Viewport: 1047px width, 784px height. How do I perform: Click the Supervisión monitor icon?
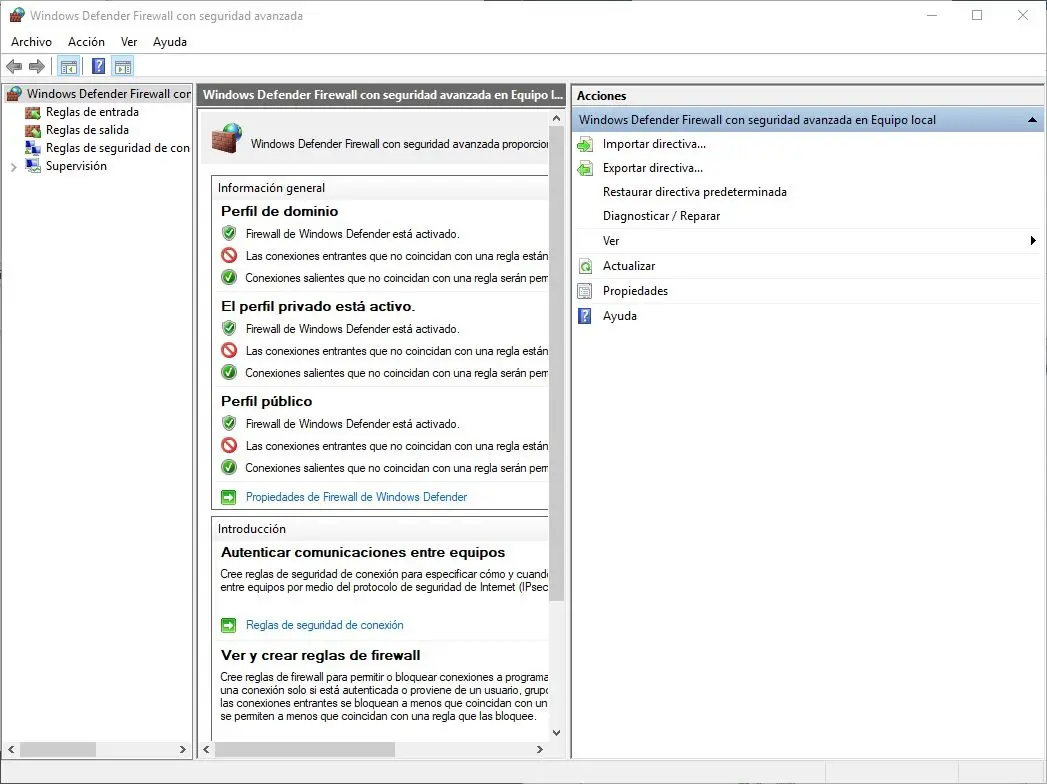(33, 166)
